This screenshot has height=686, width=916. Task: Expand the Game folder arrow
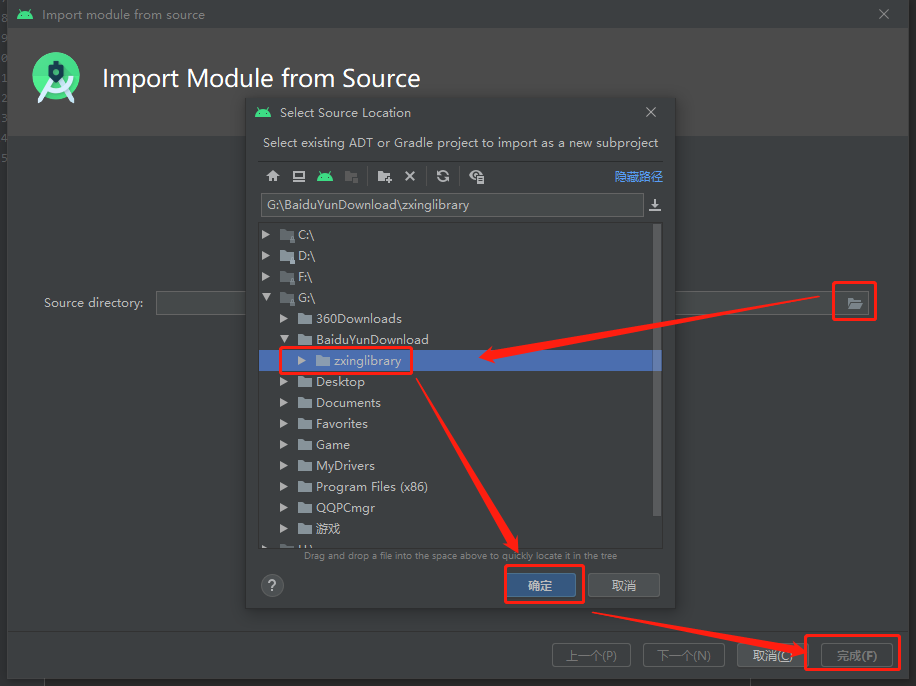pos(284,445)
